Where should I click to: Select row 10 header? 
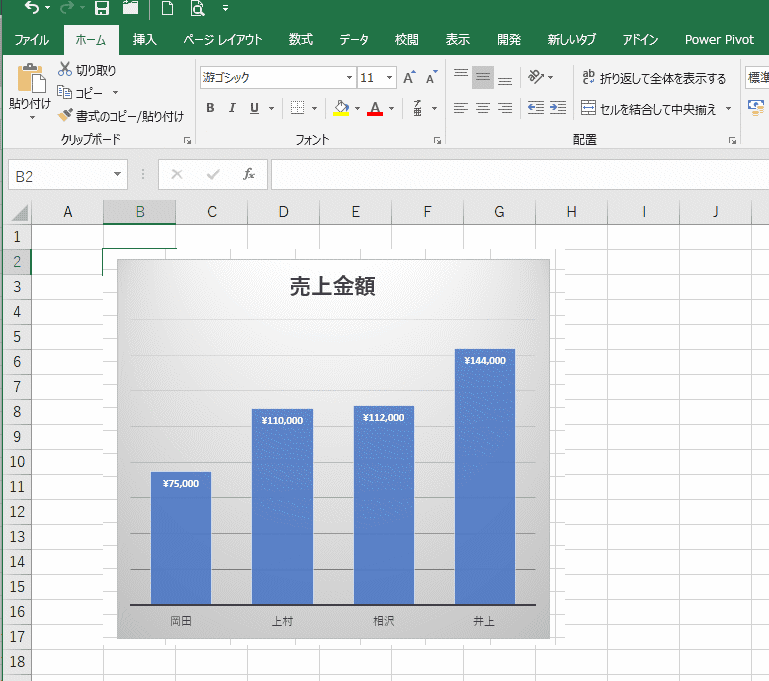point(17,462)
